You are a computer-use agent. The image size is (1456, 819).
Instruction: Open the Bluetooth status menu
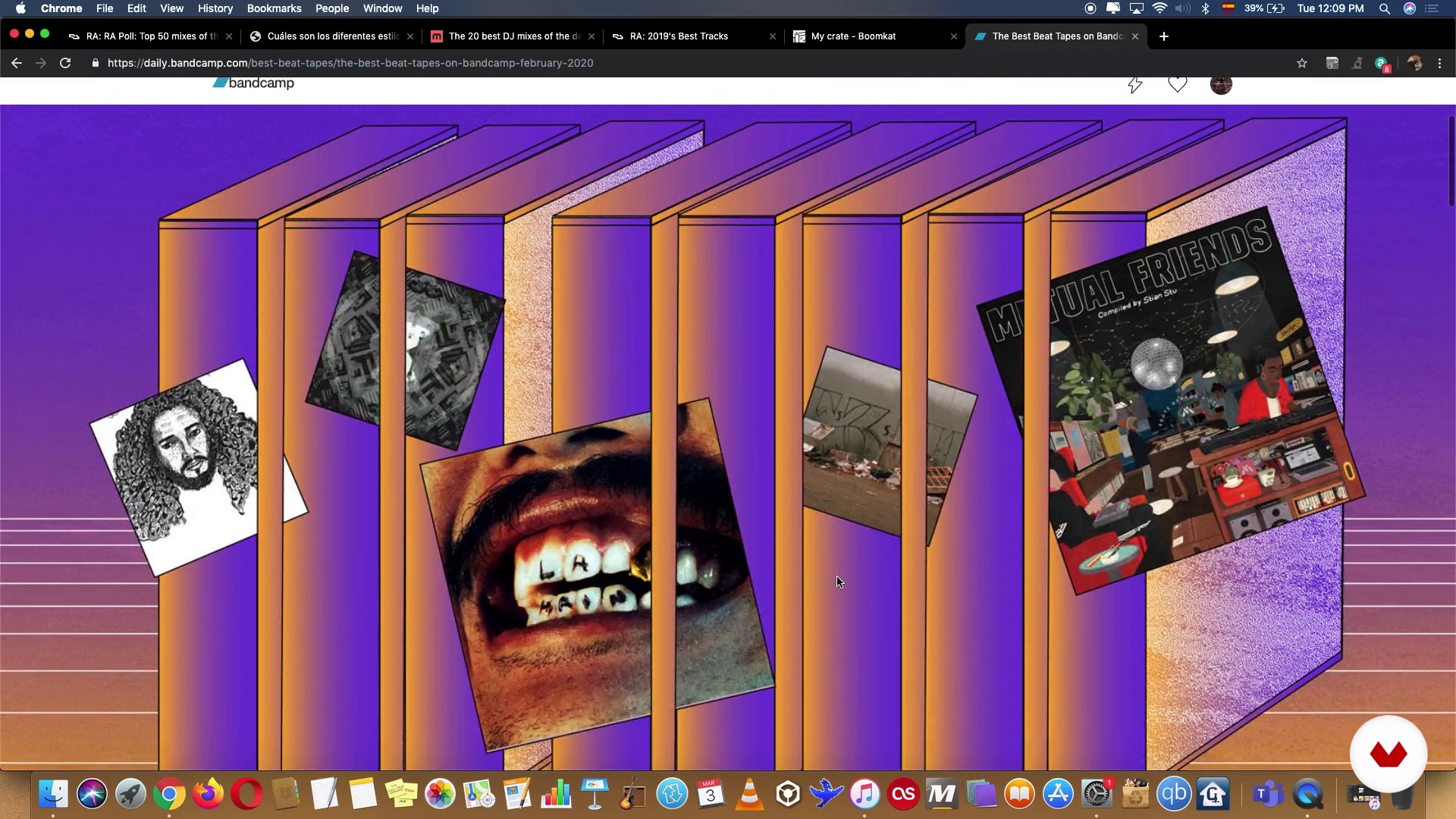point(1205,8)
